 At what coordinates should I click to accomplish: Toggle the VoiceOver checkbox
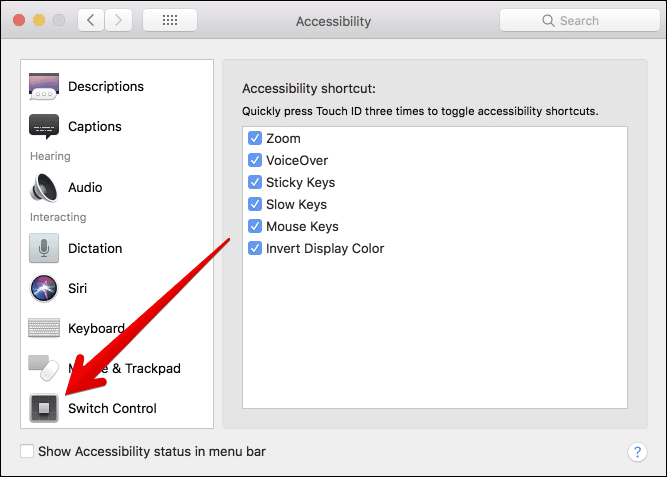click(255, 161)
